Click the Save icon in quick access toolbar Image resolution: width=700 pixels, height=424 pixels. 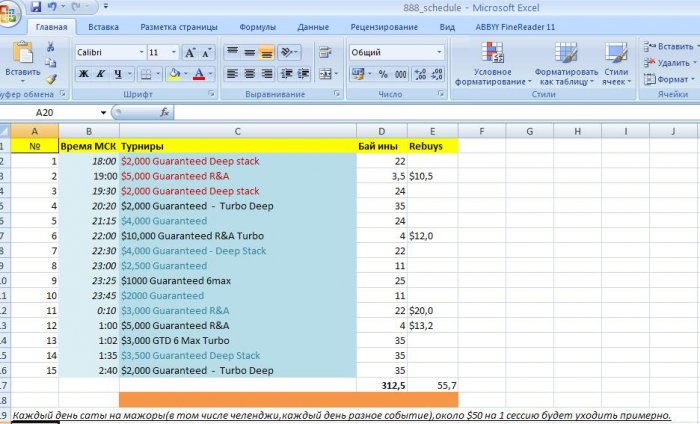pyautogui.click(x=36, y=7)
